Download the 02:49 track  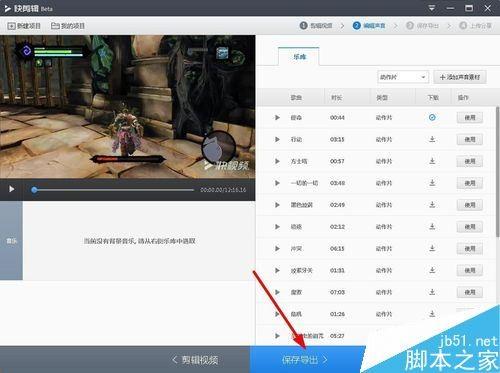click(432, 205)
